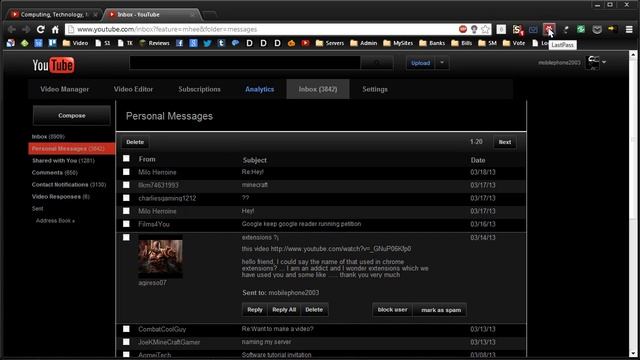Go to Next page of messages
640x360 pixels.
505,142
